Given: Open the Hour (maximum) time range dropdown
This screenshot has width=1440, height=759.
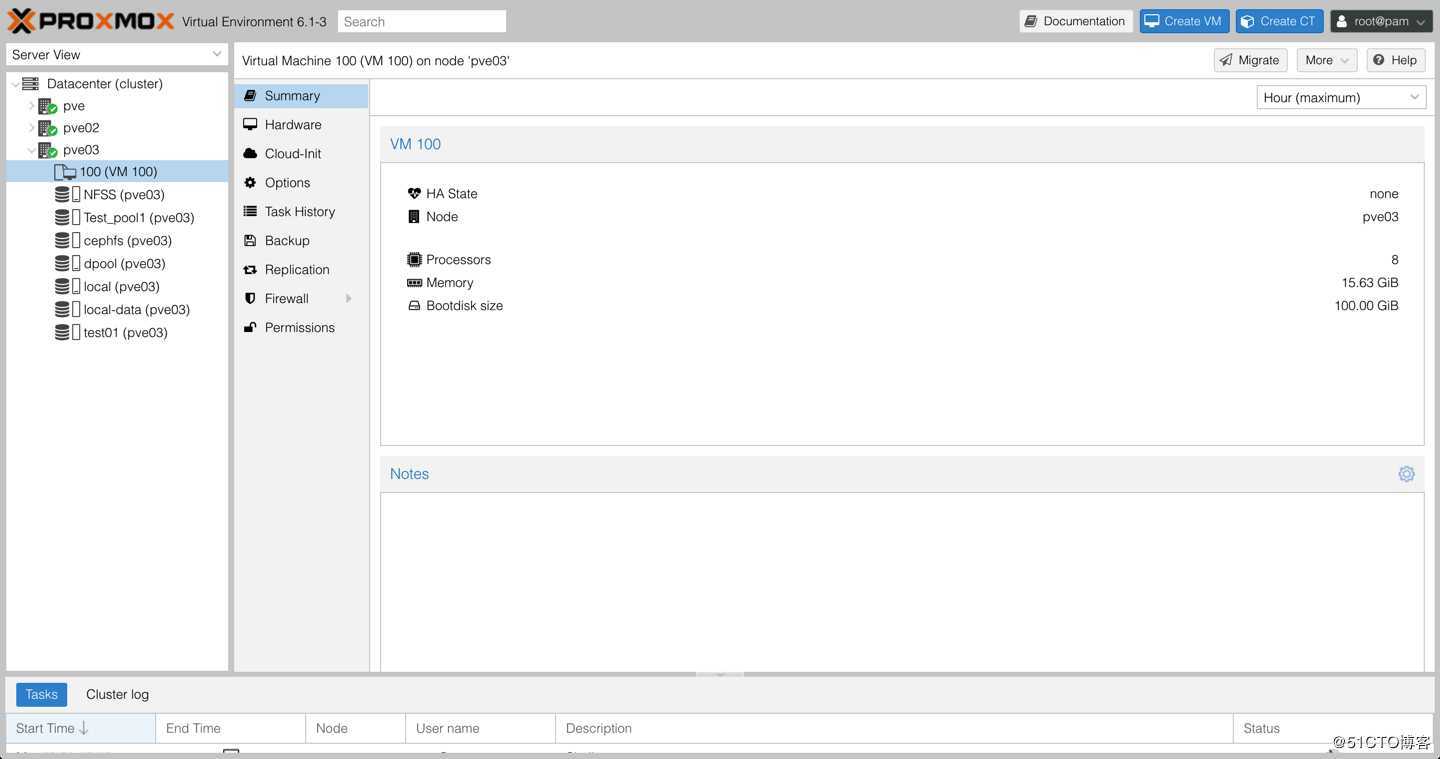Looking at the screenshot, I should 1340,97.
